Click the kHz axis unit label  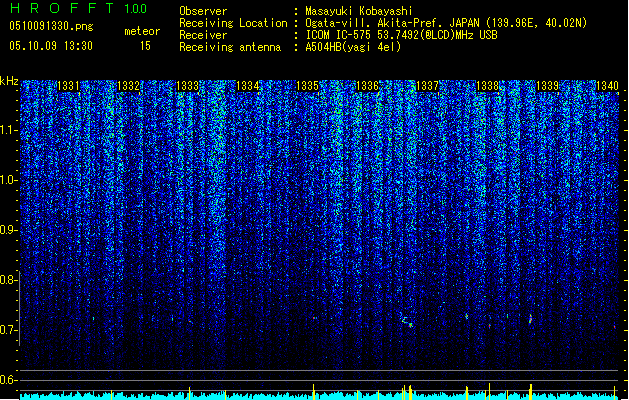click(x=9, y=81)
